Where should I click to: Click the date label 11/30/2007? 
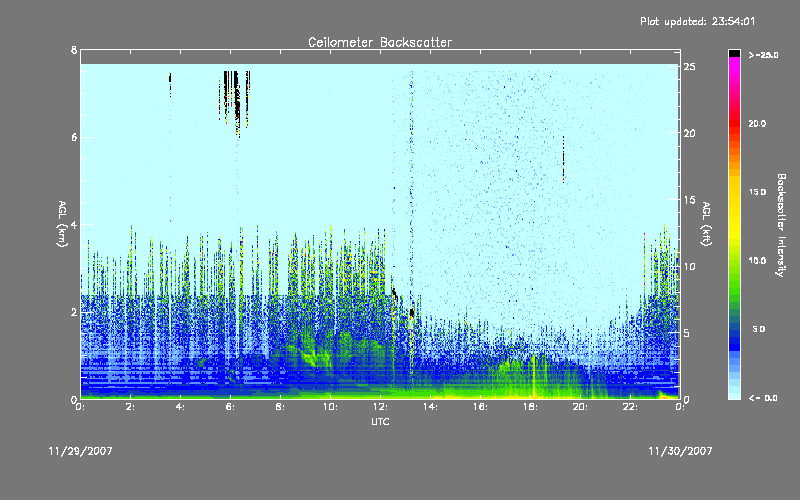pos(680,451)
